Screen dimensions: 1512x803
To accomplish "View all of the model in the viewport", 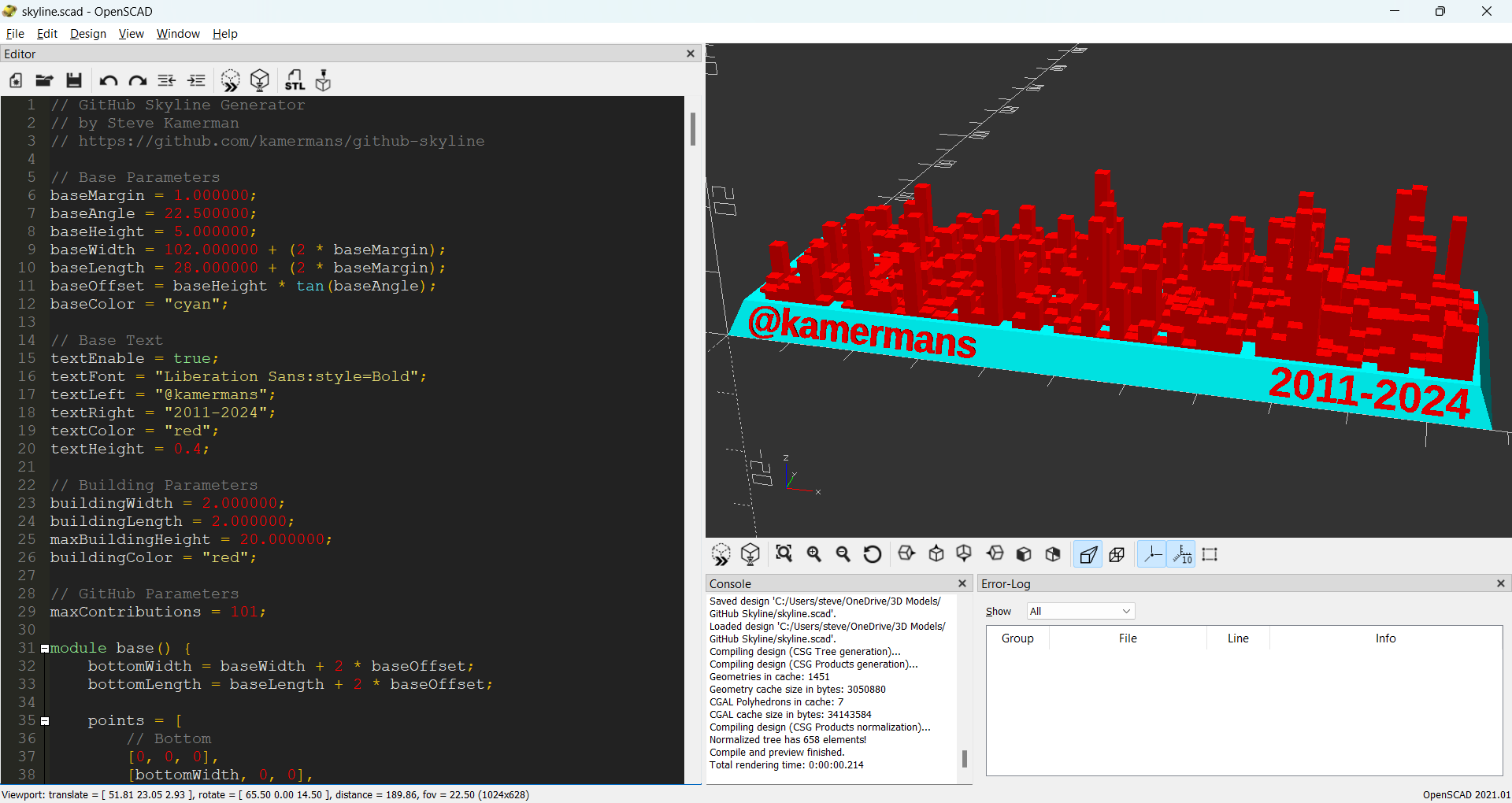I will [784, 554].
